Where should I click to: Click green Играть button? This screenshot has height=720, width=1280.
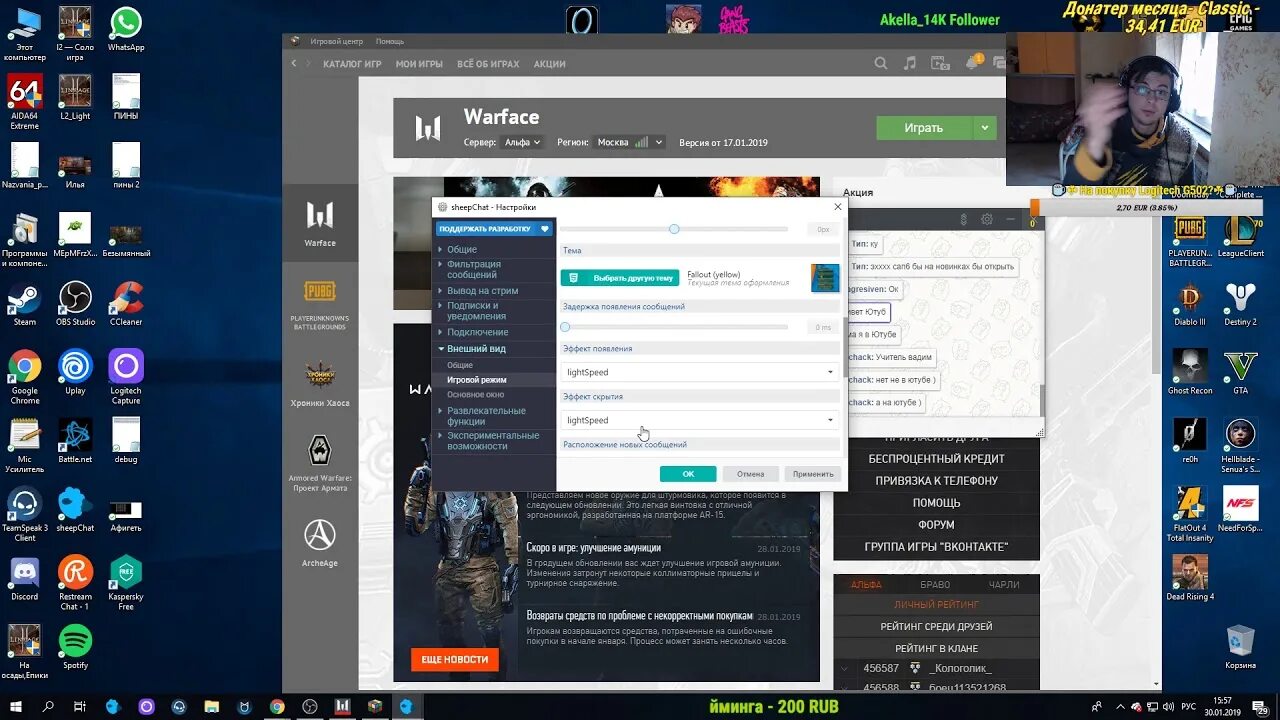pos(924,128)
